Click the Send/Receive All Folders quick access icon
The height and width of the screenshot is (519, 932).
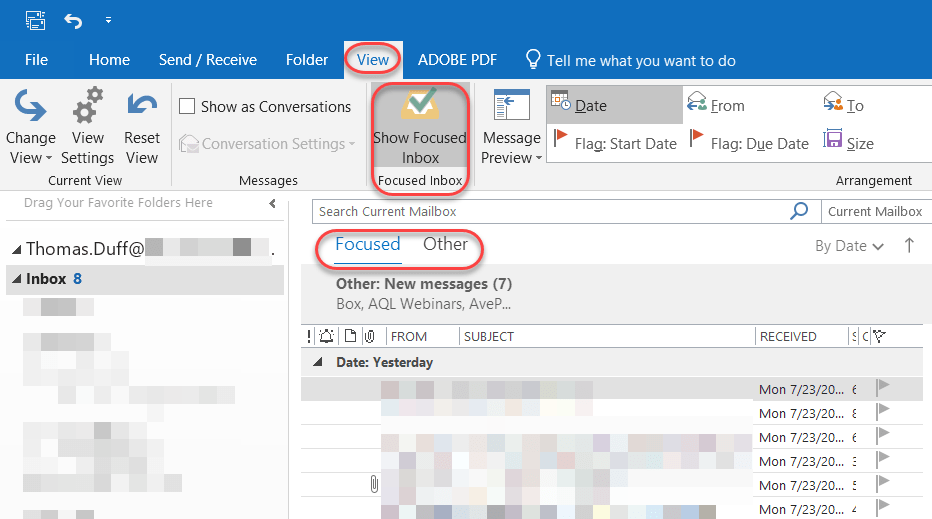36,20
